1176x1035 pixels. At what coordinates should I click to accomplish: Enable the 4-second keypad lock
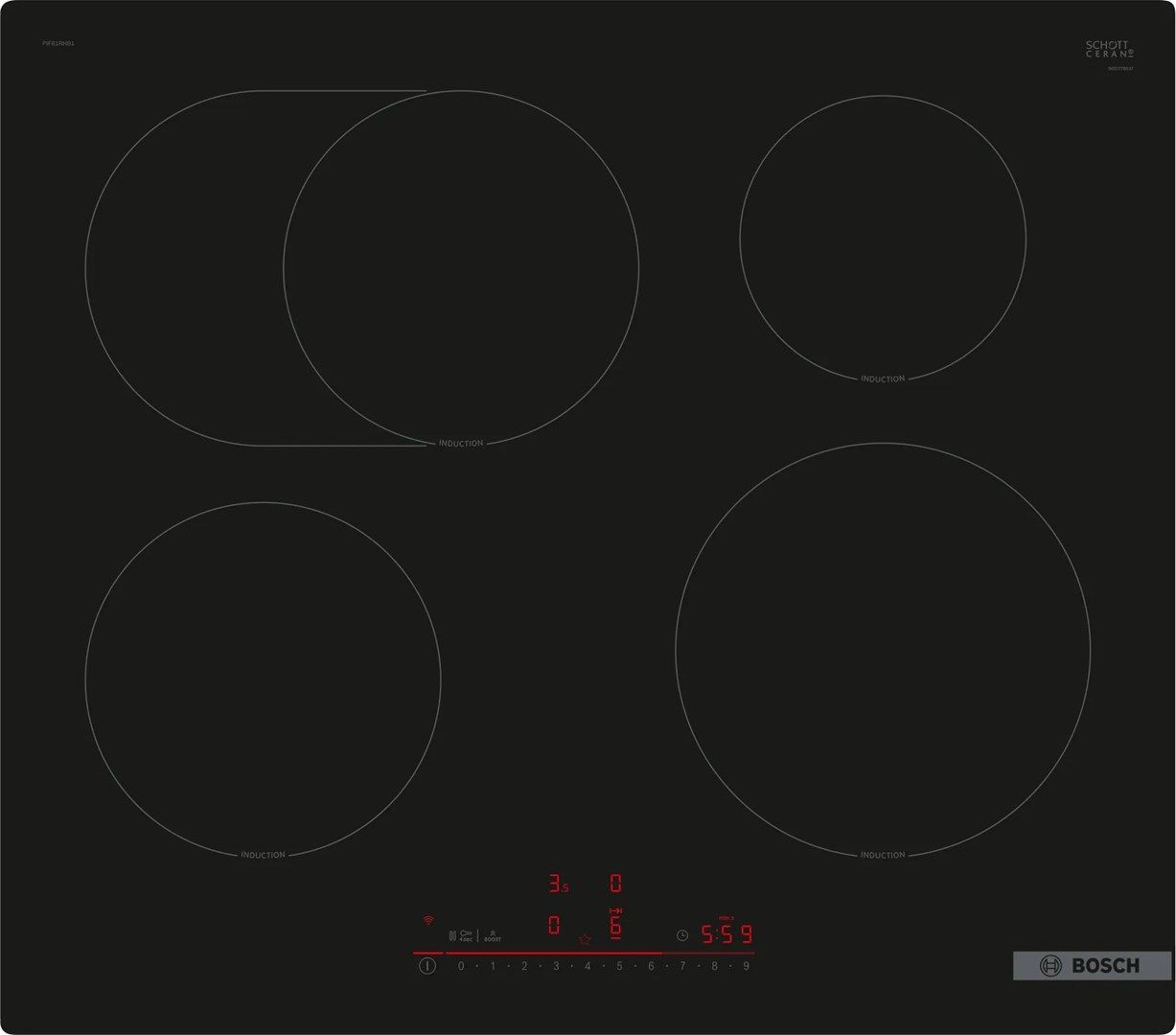tap(466, 936)
